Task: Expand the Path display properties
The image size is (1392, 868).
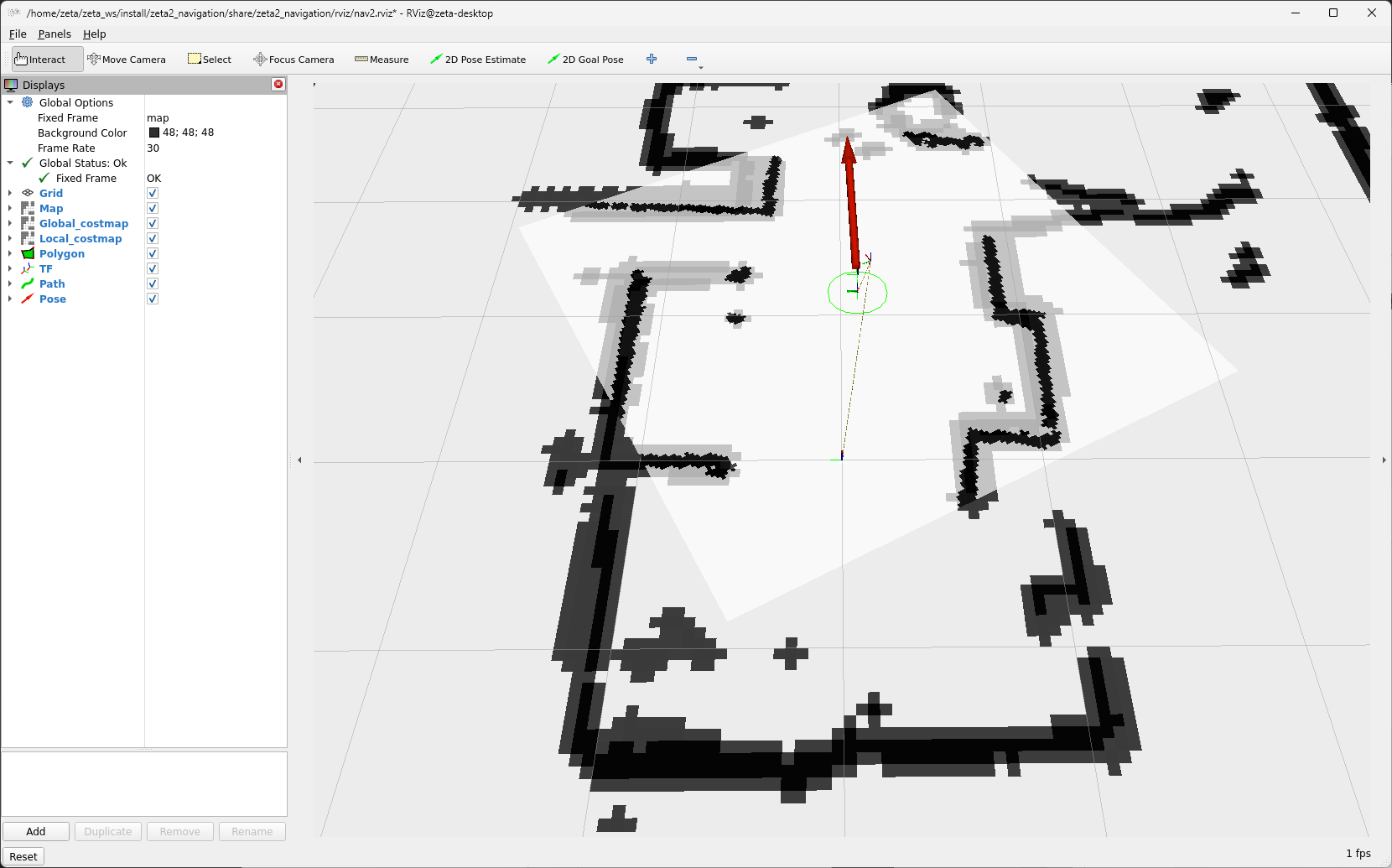Action: click(10, 283)
